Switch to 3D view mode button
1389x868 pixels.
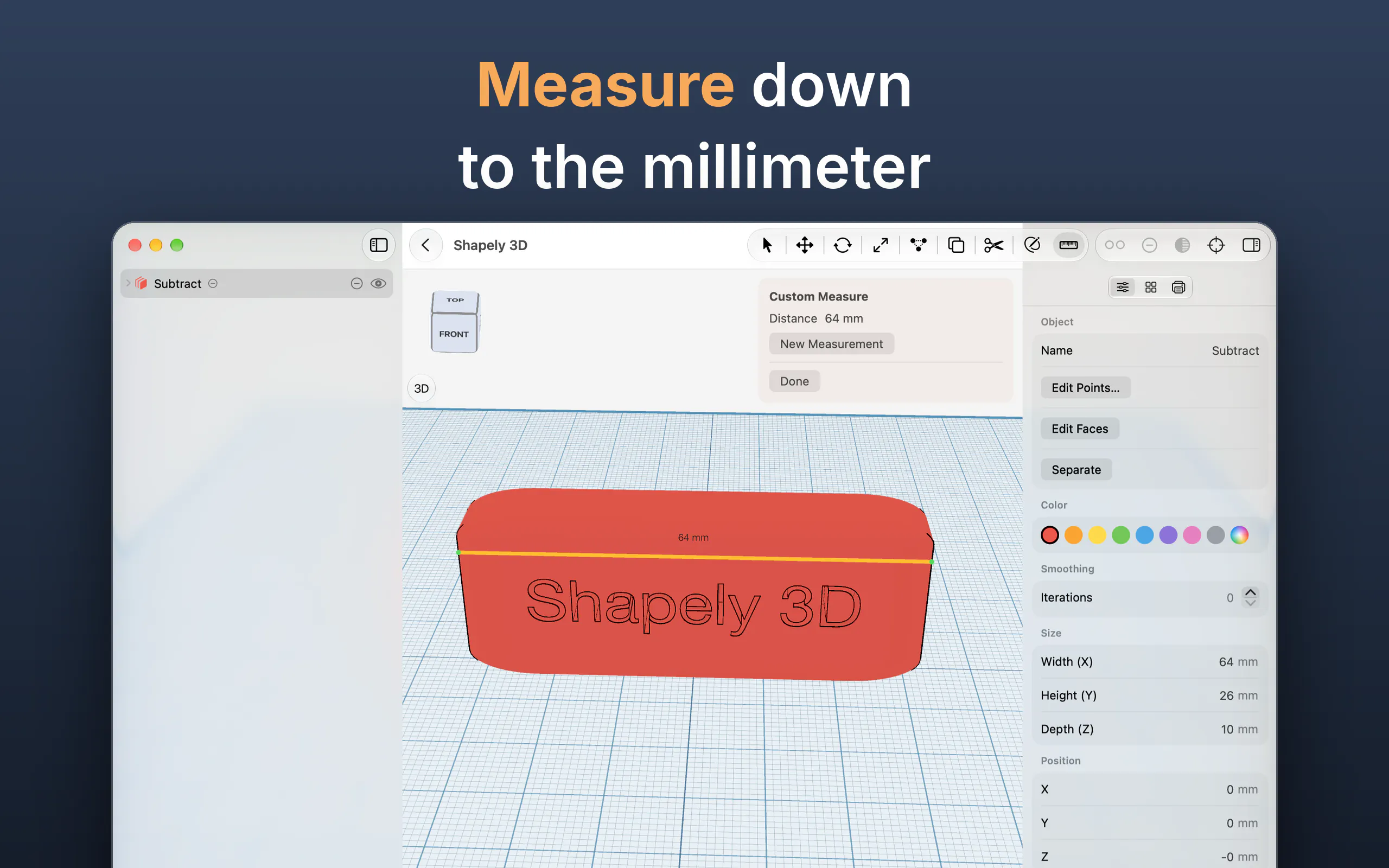pos(421,388)
